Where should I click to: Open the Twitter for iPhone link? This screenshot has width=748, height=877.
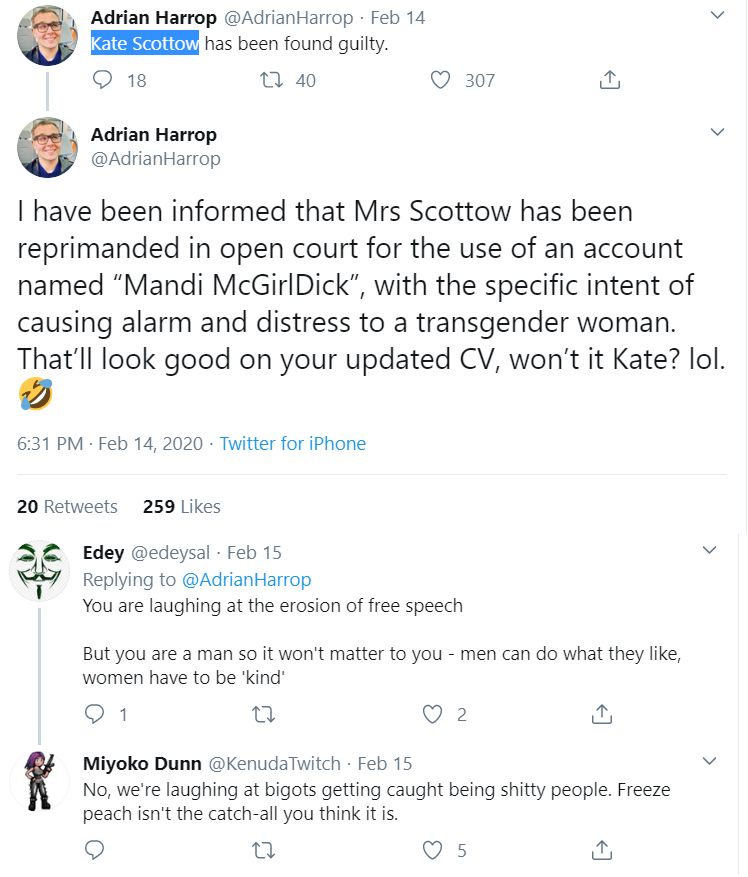pos(293,444)
